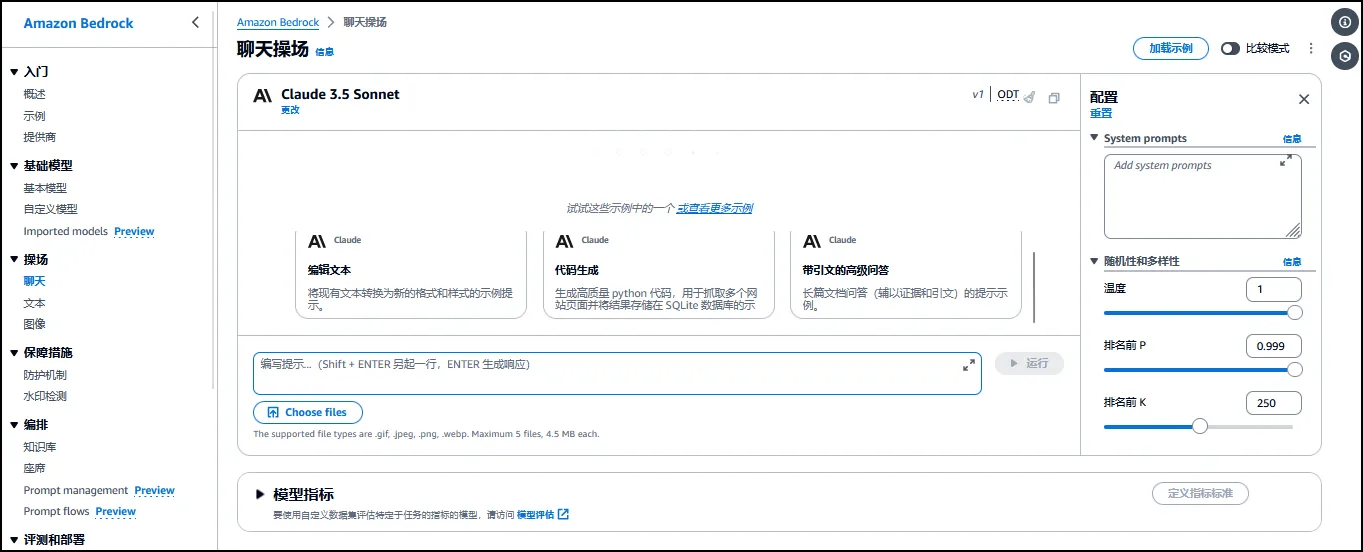
Task: Click the Claude logo on 编辑文本 card
Action: click(318, 240)
